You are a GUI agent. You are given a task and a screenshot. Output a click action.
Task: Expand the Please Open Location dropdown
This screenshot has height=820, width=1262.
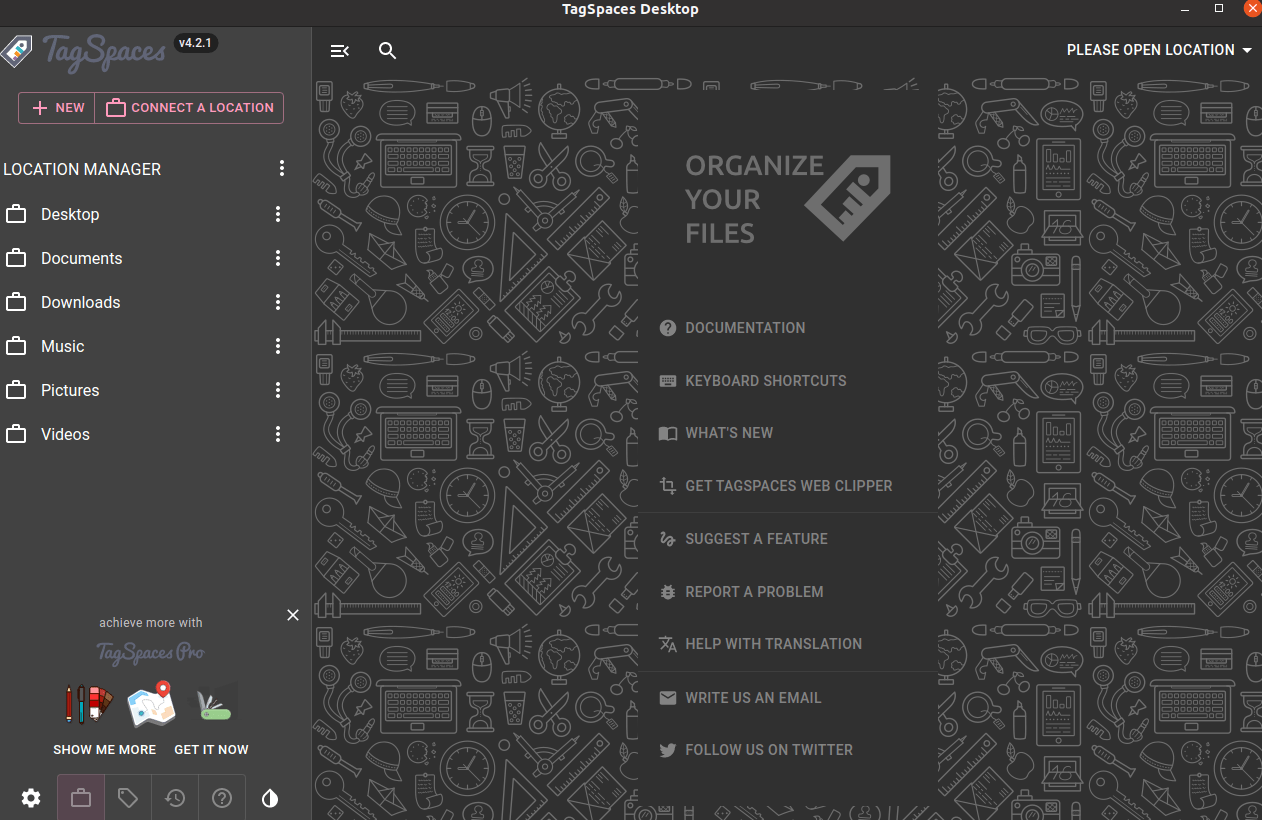1159,50
